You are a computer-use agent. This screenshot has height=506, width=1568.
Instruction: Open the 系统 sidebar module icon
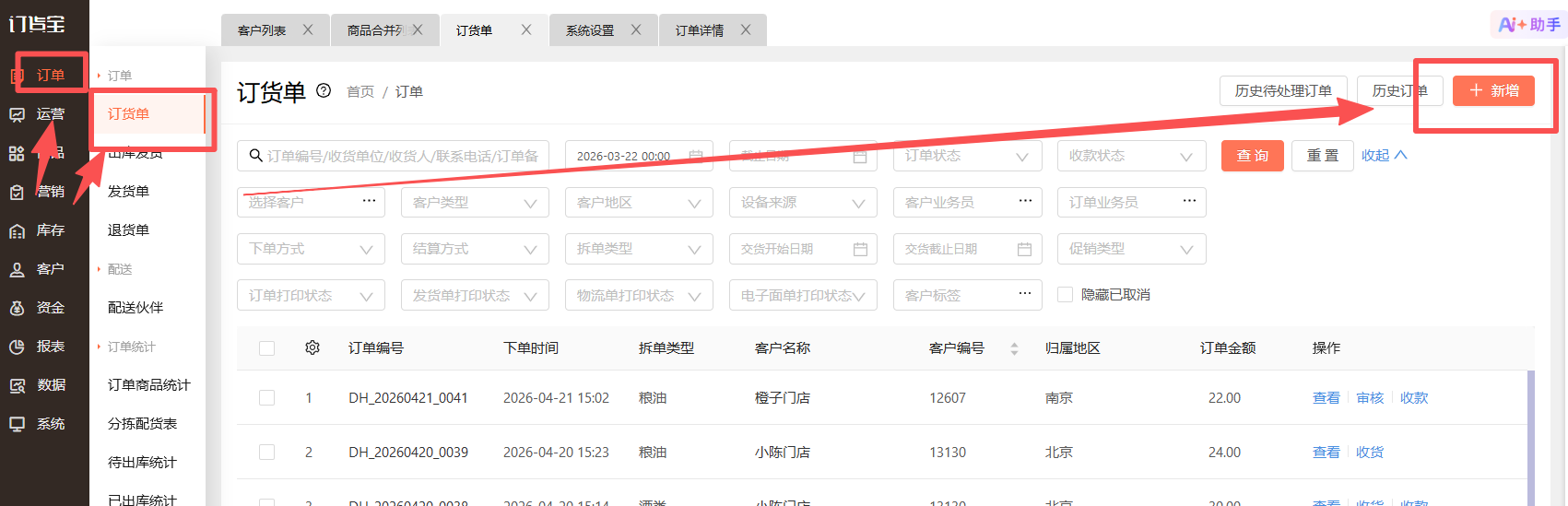point(17,424)
